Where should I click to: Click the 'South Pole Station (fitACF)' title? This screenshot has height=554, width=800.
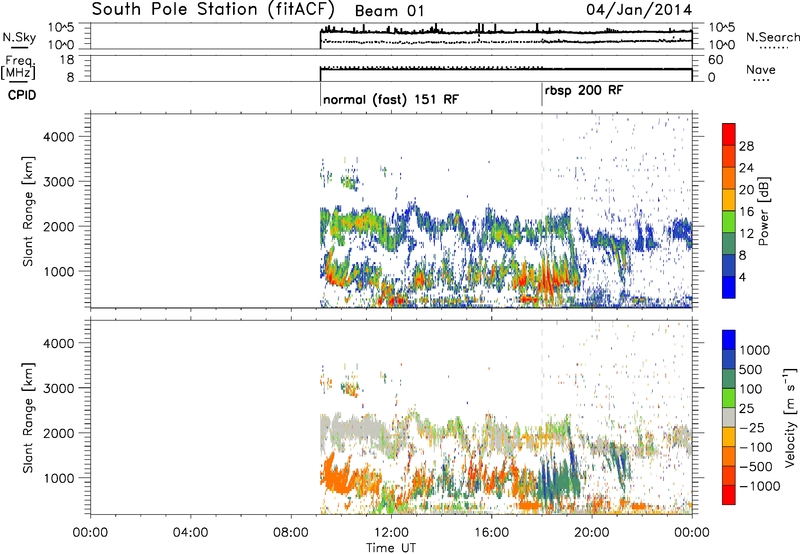point(213,9)
